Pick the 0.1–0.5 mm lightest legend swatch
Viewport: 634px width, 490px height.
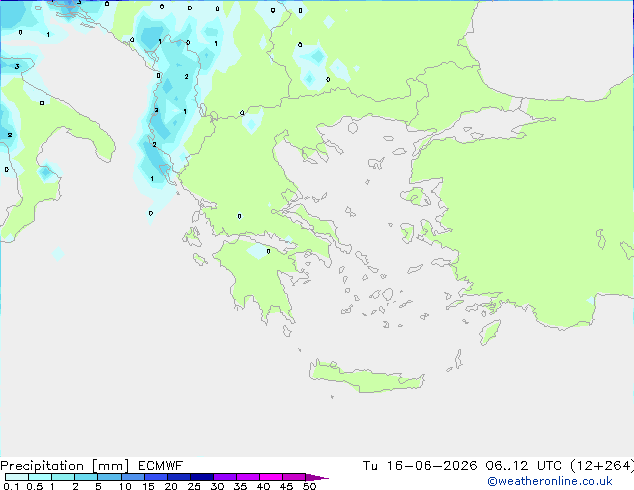pos(17,477)
